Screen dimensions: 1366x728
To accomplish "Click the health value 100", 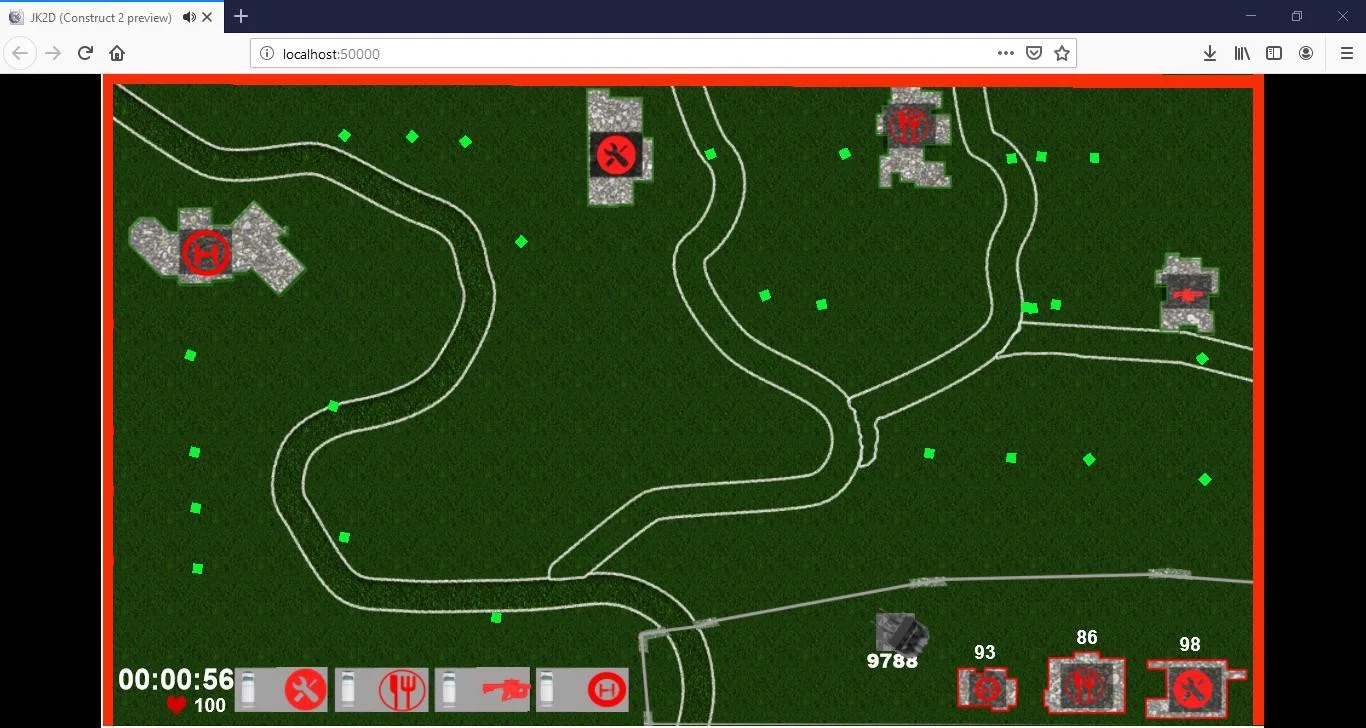I will coord(210,705).
